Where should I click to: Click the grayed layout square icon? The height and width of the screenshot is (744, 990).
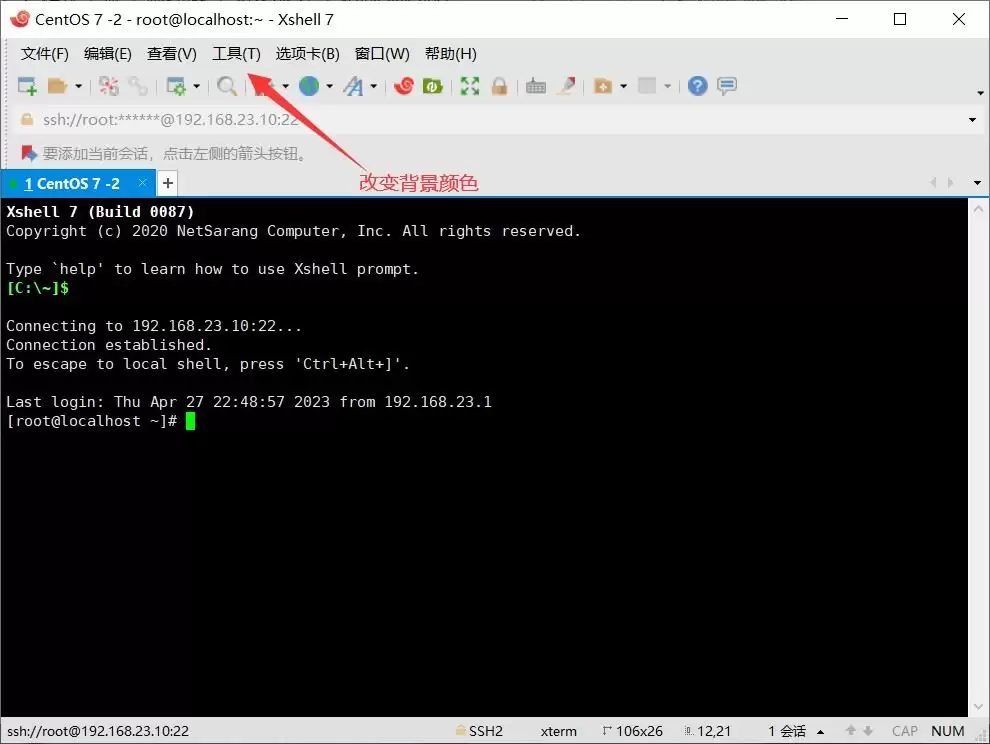[x=647, y=86]
